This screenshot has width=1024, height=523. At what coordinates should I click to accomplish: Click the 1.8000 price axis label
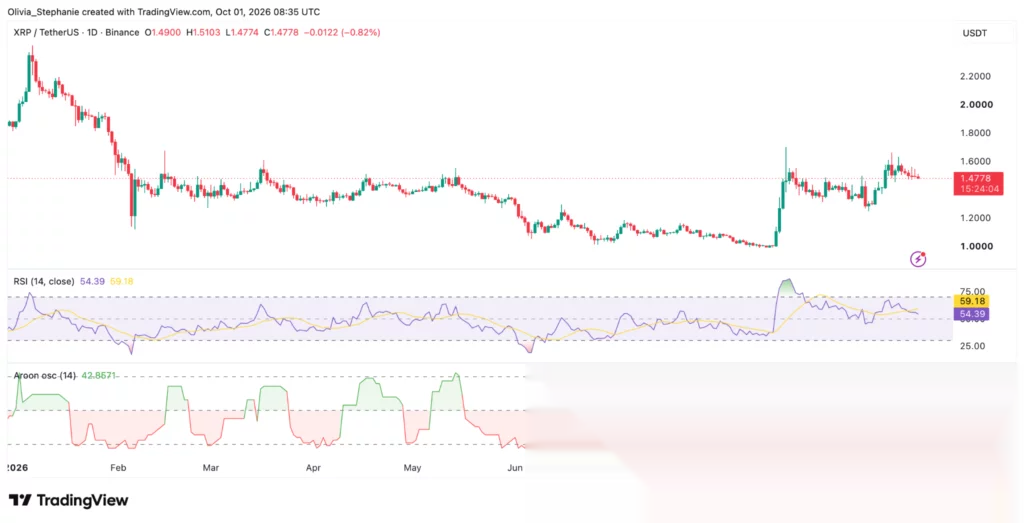[x=975, y=133]
